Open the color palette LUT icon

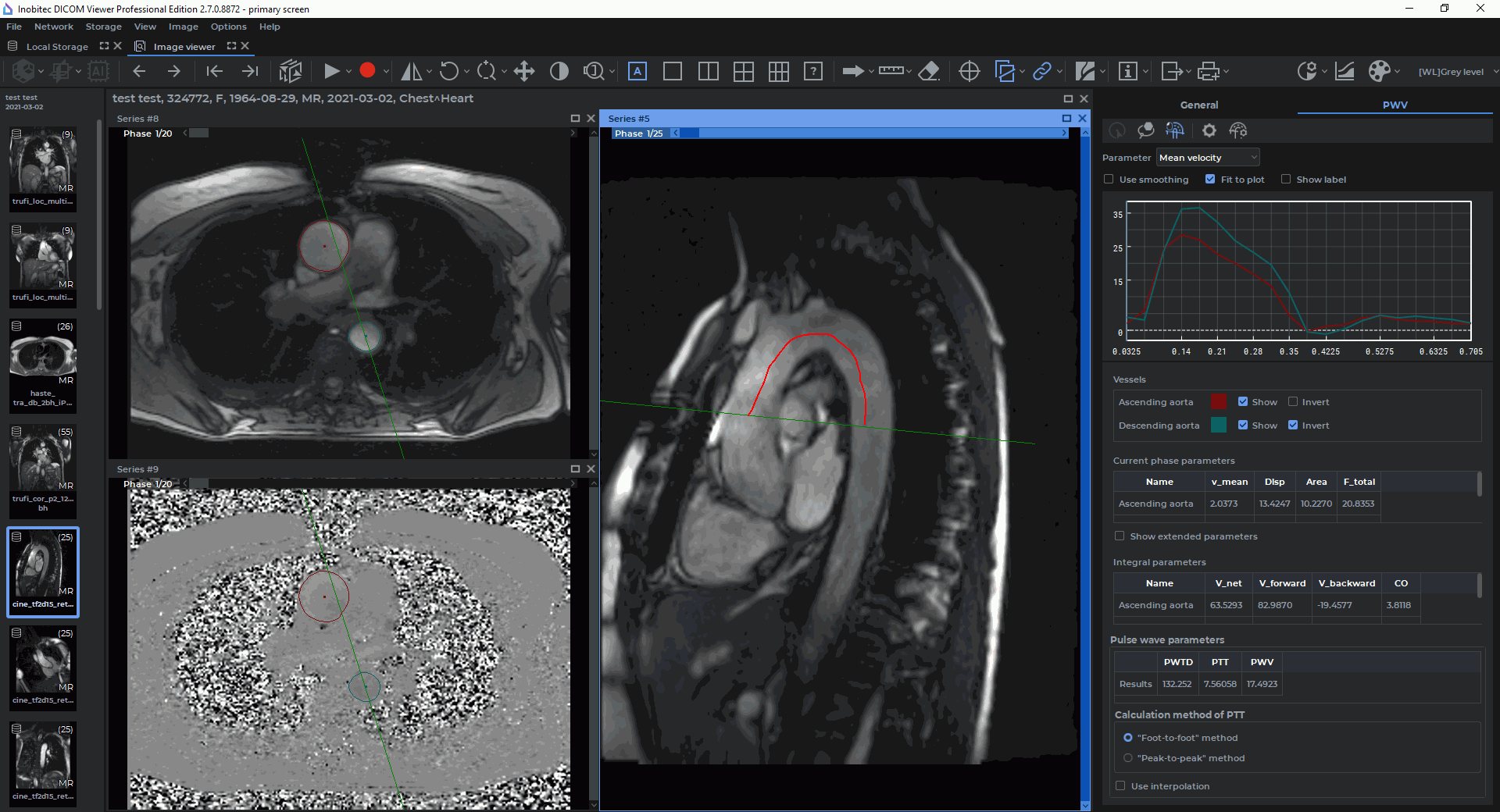(x=1380, y=71)
